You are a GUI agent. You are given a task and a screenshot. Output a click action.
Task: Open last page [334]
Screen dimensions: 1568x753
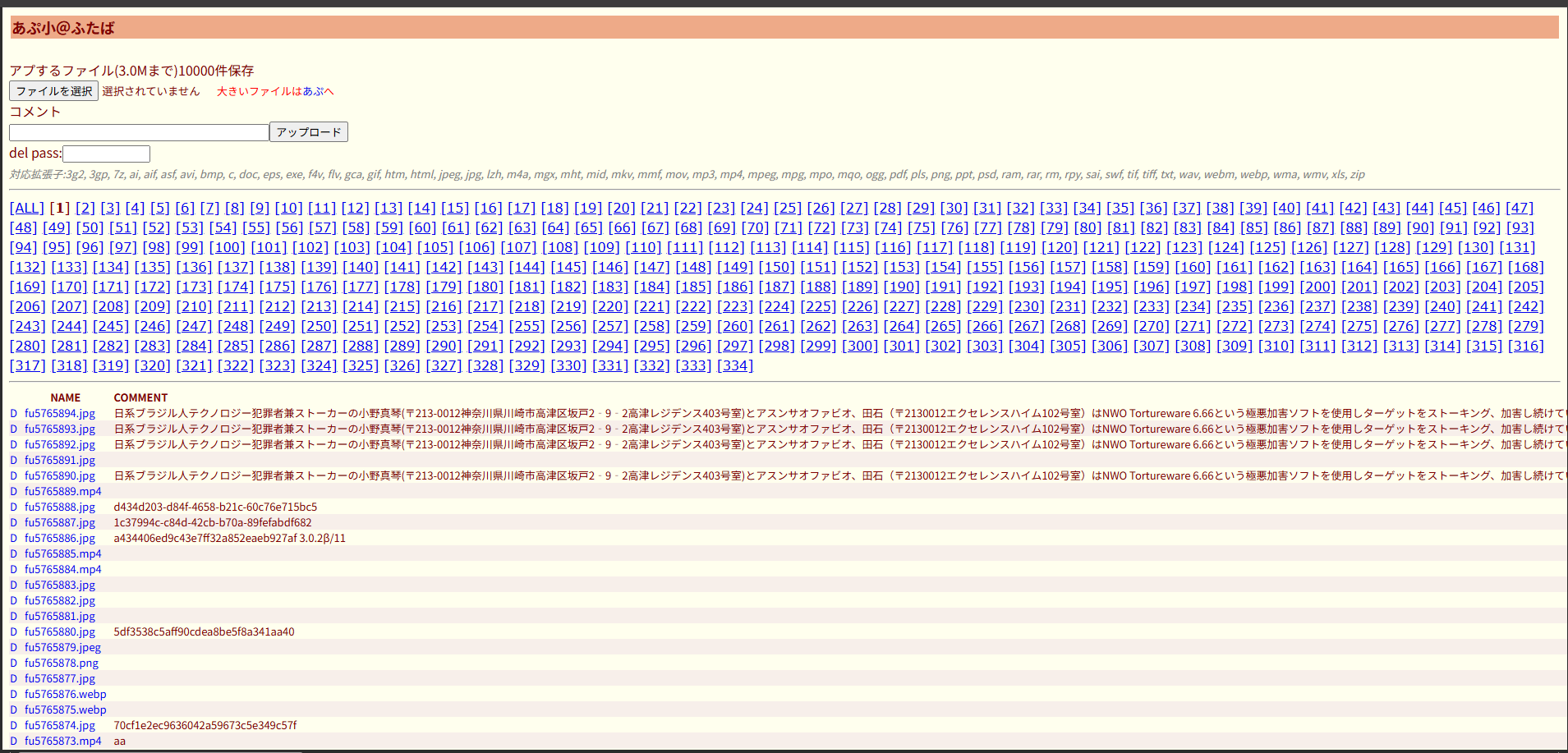click(735, 366)
